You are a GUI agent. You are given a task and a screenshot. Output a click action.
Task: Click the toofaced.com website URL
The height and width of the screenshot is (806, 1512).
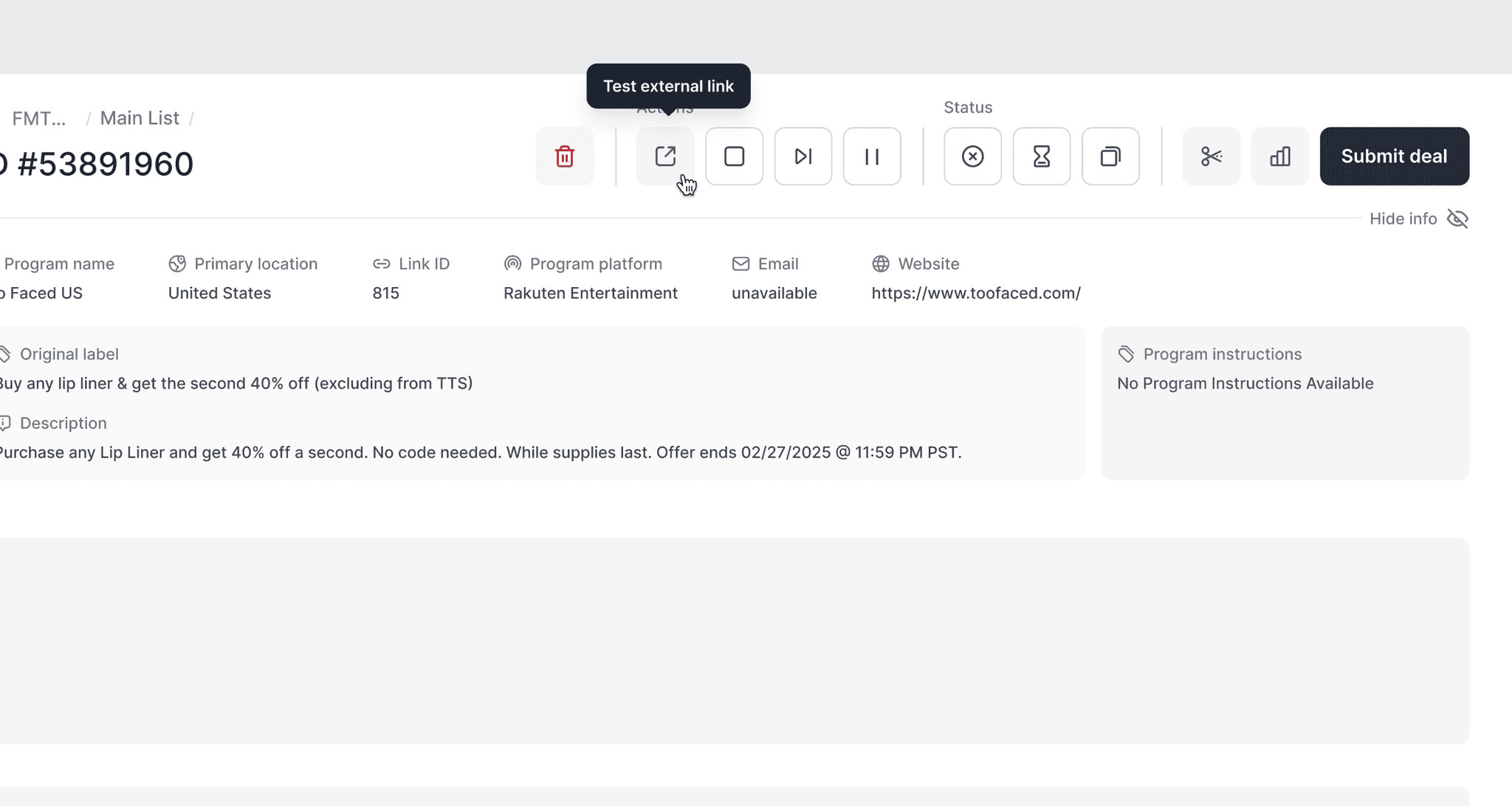[x=976, y=293]
